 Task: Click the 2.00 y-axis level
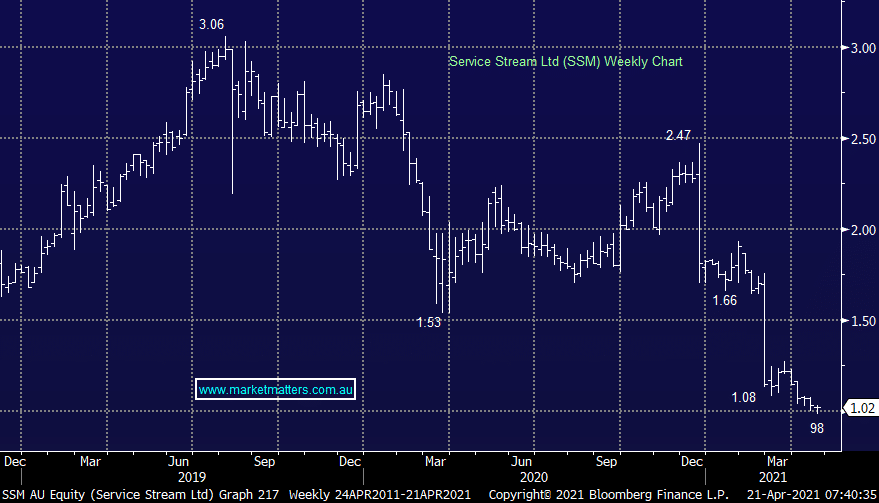click(859, 230)
